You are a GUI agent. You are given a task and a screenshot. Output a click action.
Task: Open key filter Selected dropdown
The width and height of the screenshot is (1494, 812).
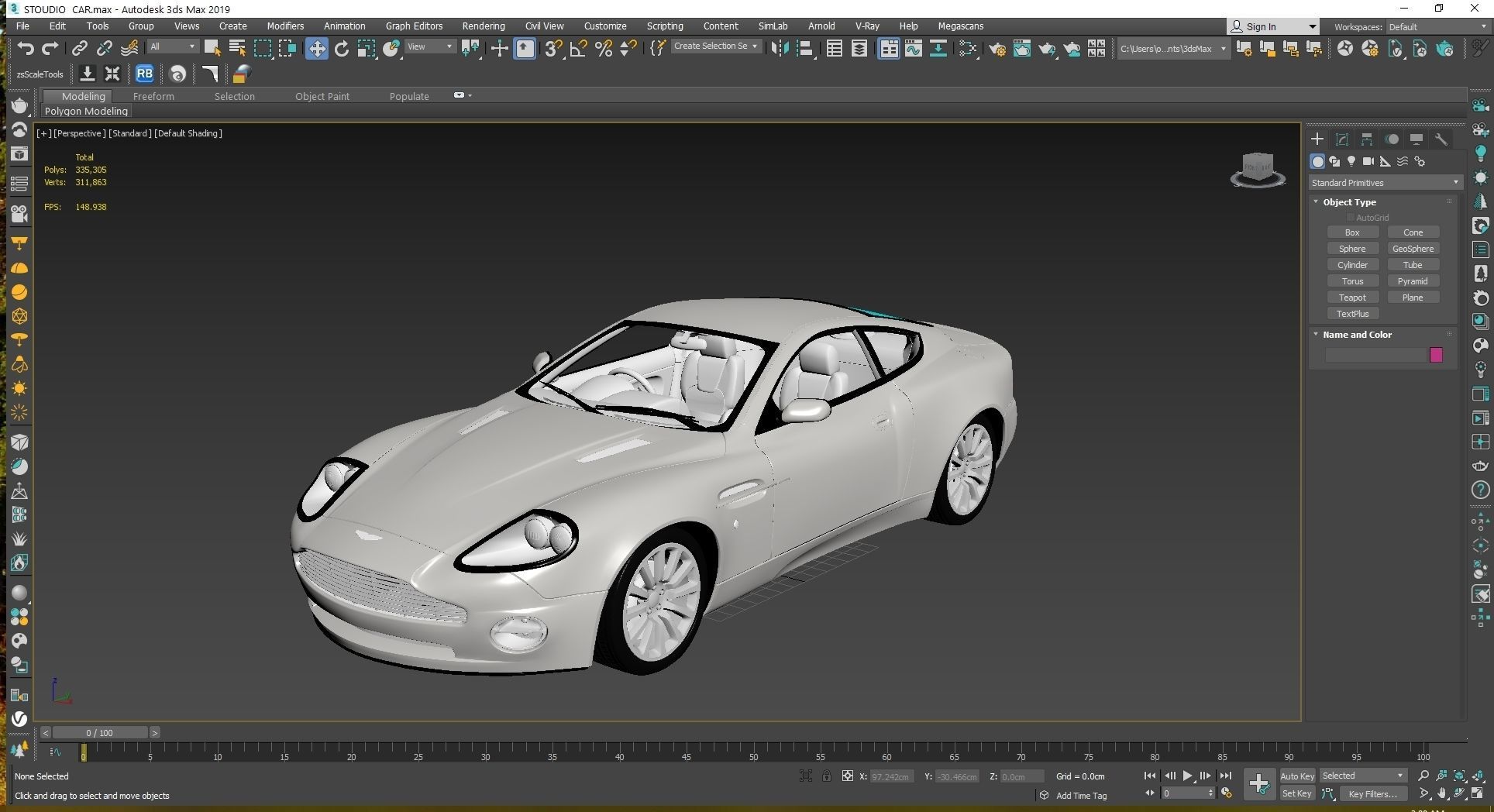tap(1363, 776)
